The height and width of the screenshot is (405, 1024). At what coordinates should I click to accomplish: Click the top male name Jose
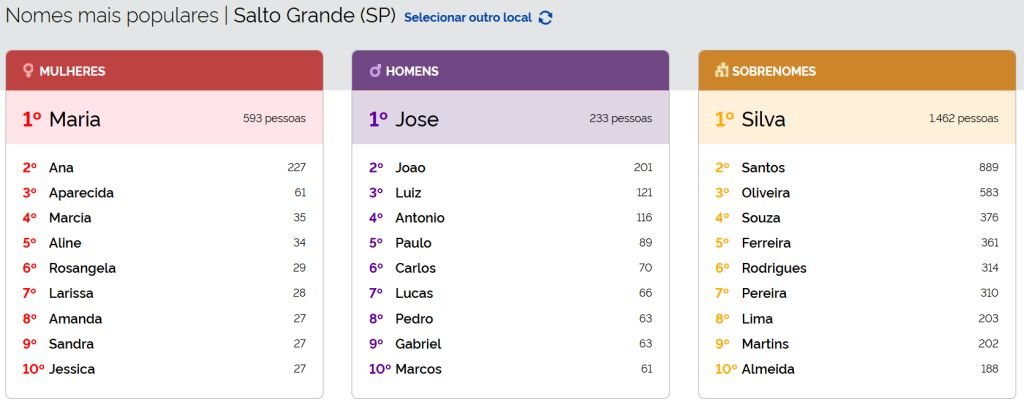416,120
